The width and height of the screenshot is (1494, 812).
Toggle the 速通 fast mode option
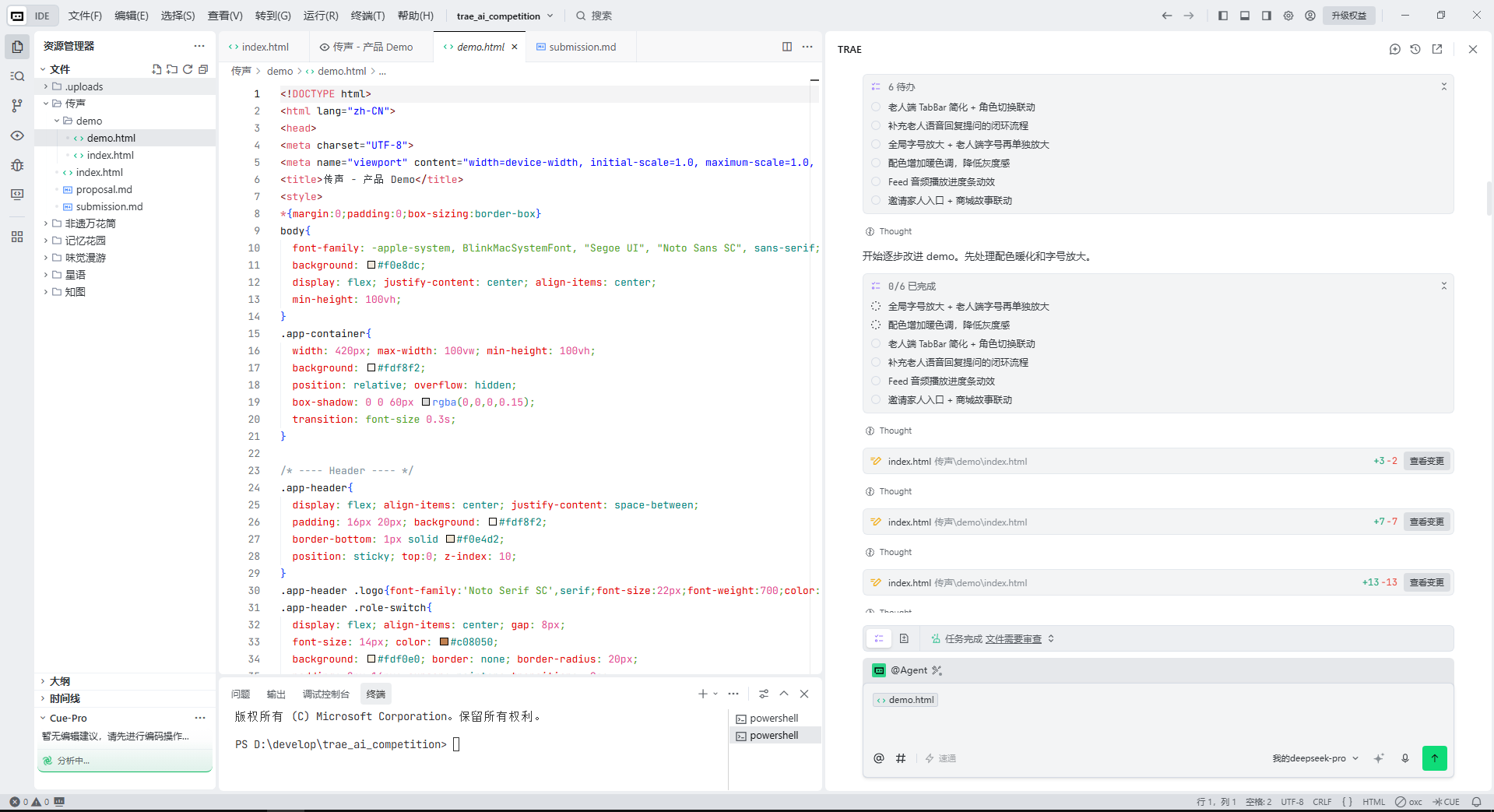coord(940,758)
